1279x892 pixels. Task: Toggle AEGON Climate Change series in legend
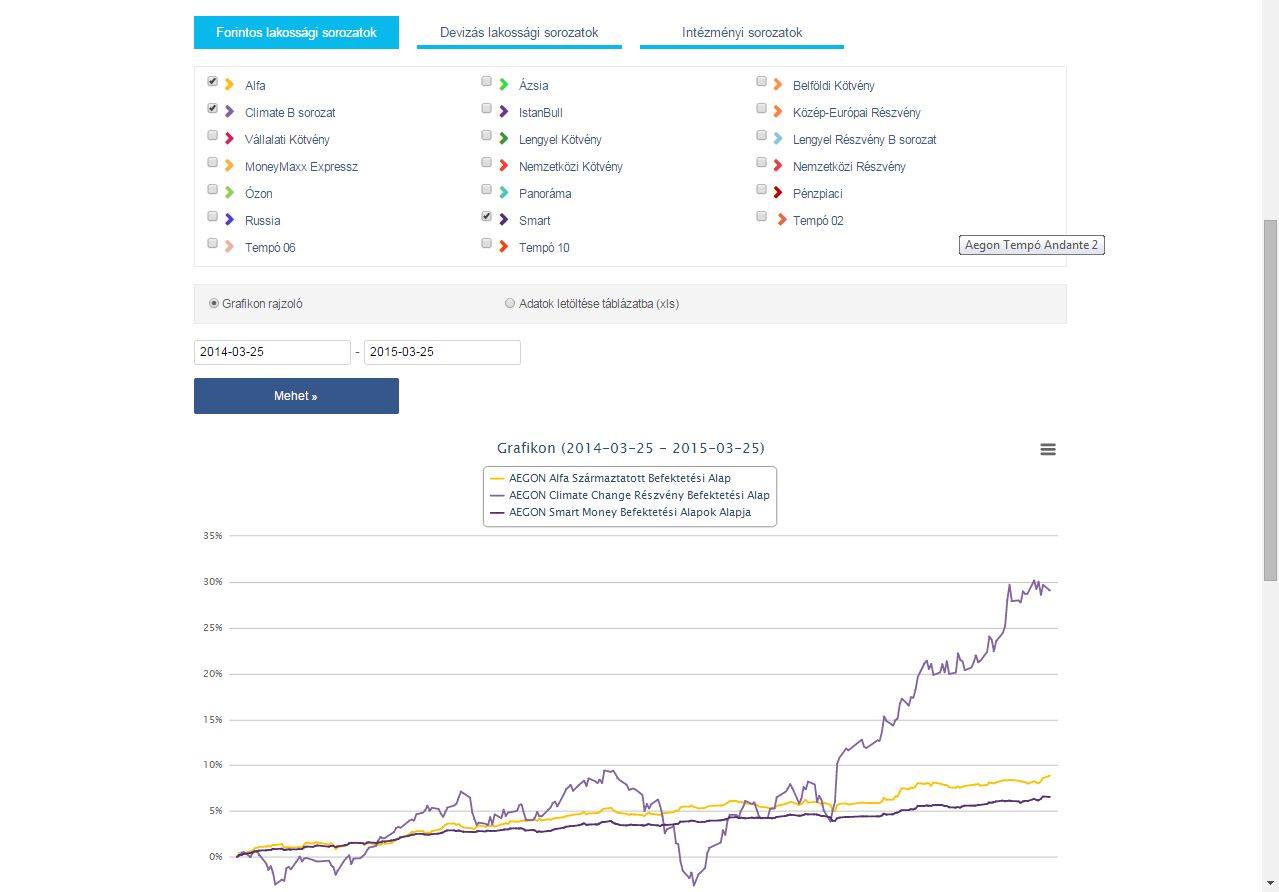(x=639, y=495)
